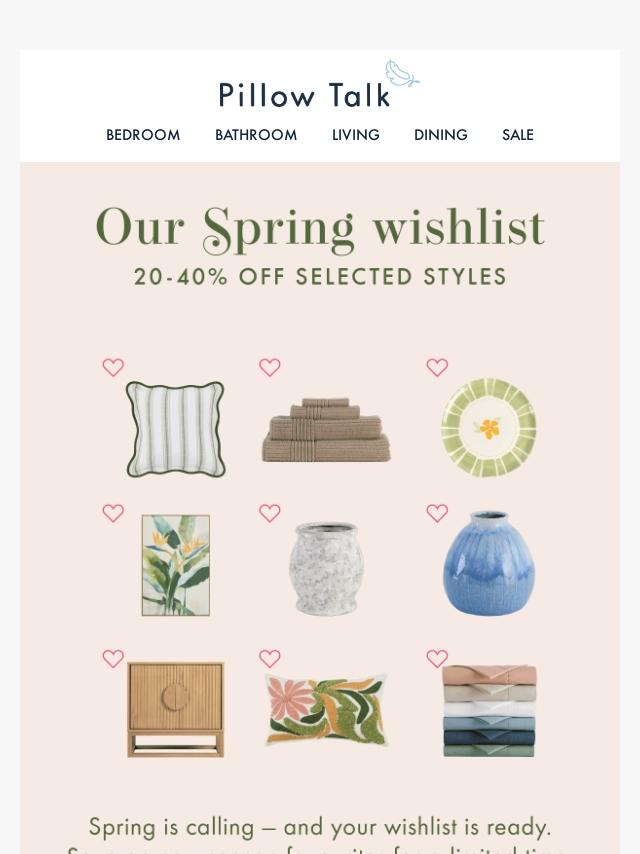
Task: Open the SALE link
Action: (x=518, y=135)
